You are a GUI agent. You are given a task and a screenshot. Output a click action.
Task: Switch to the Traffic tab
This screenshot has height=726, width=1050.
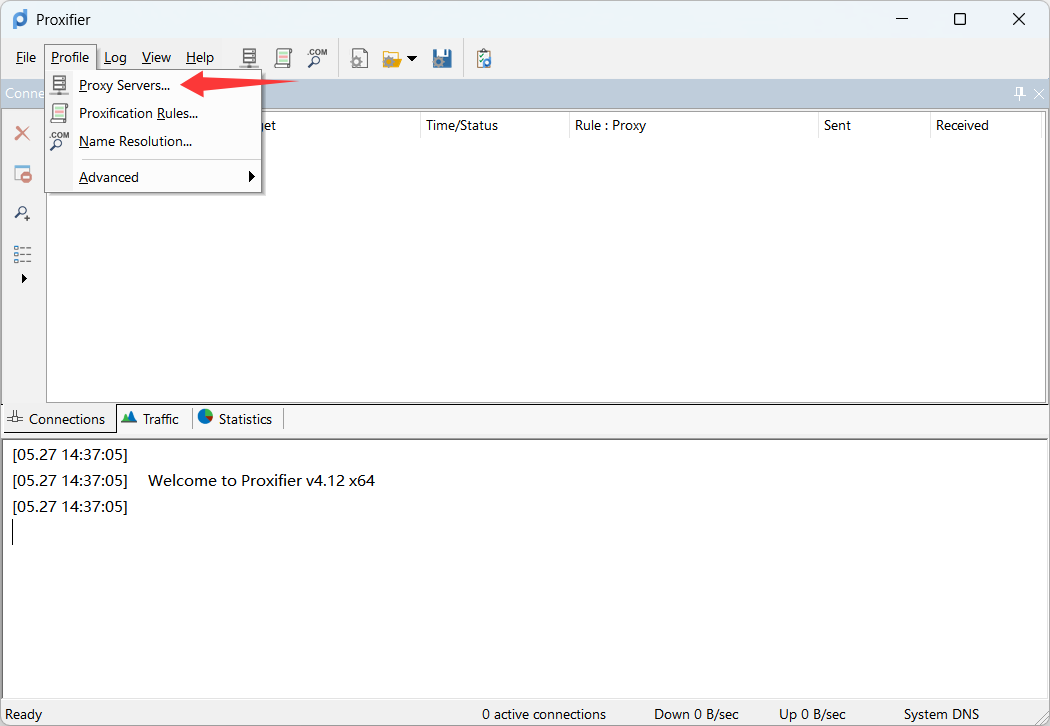(x=154, y=419)
